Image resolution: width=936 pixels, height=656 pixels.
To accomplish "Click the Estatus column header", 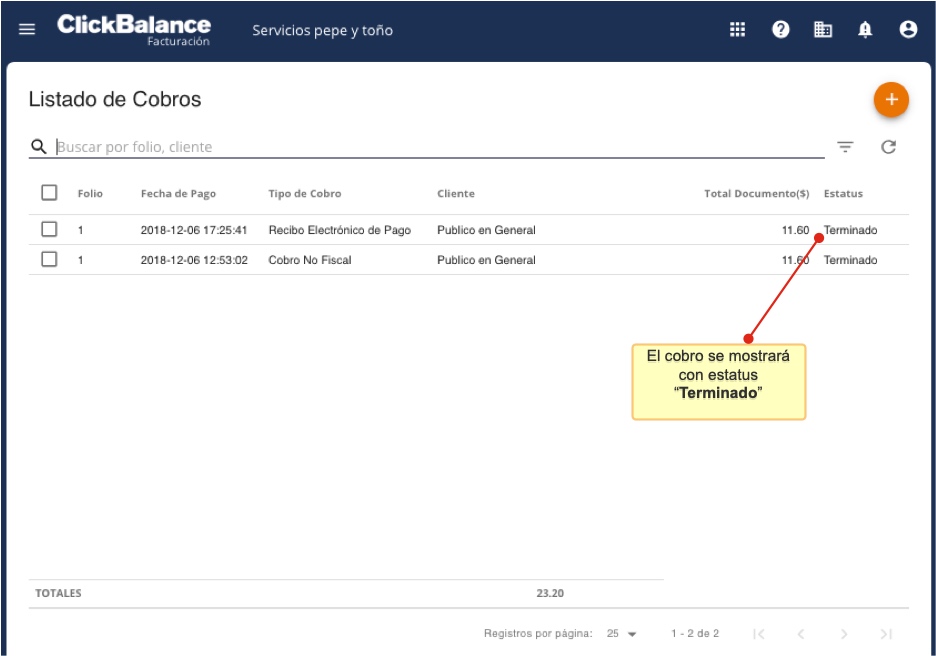I will 843,194.
